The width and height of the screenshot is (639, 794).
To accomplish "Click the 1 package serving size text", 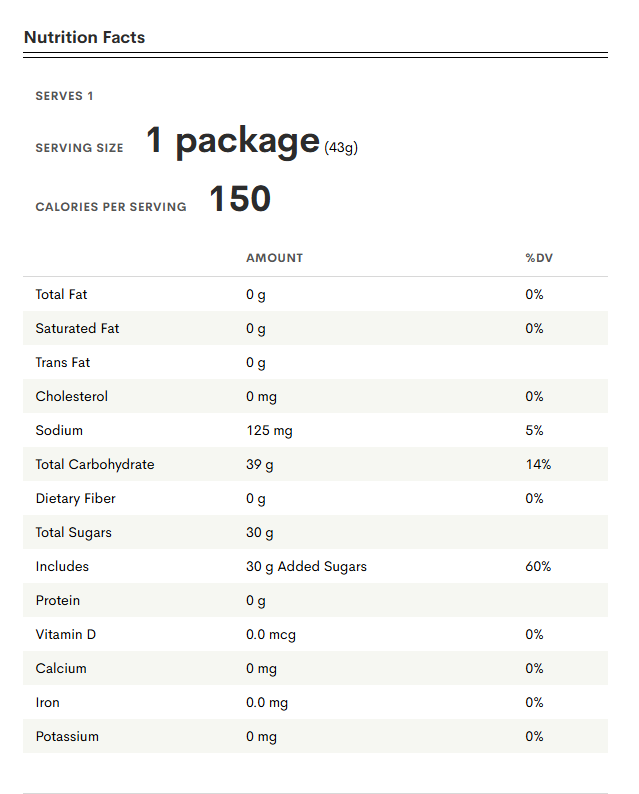I will click(233, 140).
